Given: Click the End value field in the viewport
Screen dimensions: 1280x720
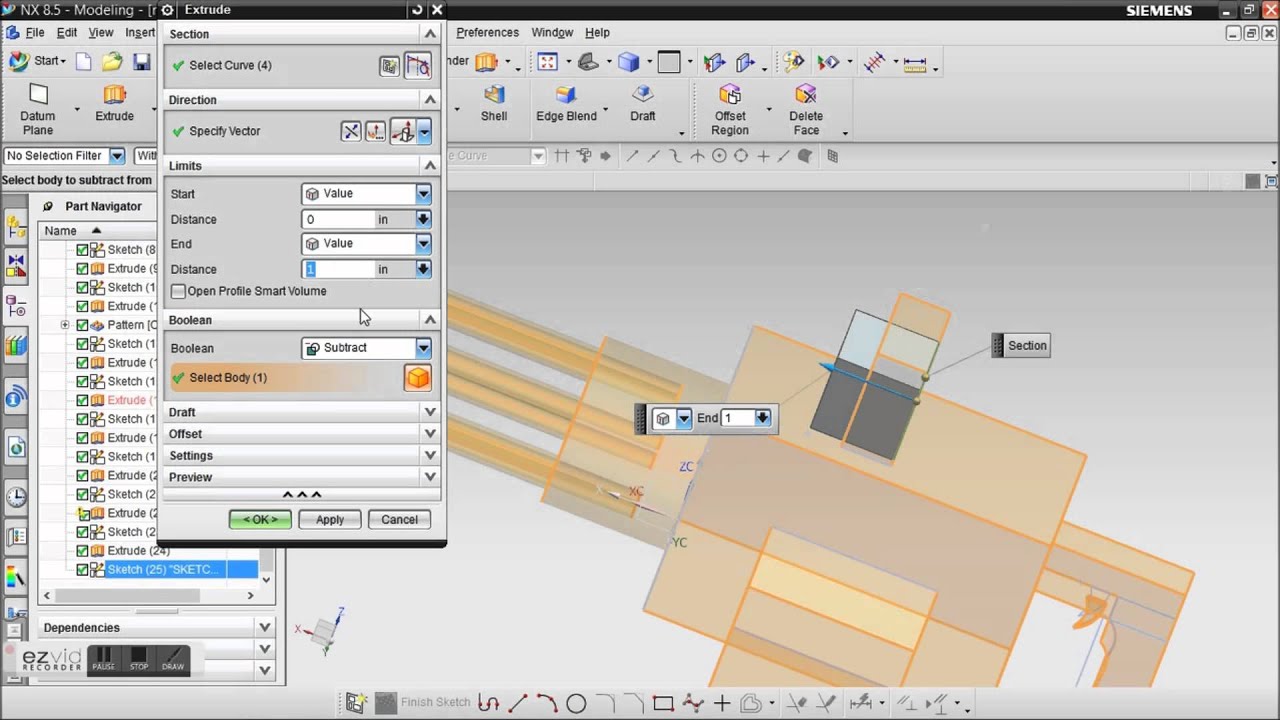Looking at the screenshot, I should [x=736, y=418].
